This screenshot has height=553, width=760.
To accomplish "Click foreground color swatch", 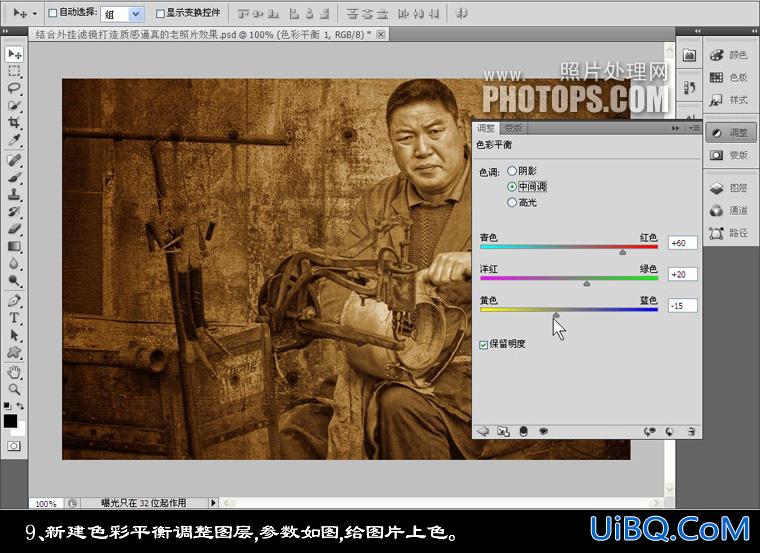I will click(x=10, y=421).
